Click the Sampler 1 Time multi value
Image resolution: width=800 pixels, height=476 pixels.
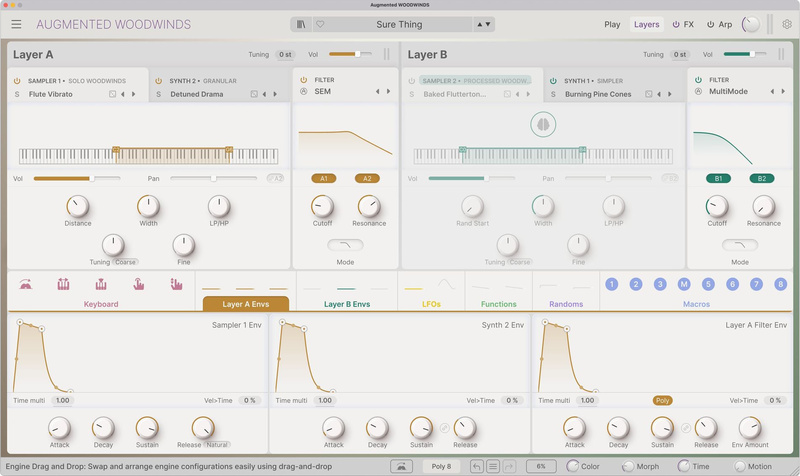point(62,400)
